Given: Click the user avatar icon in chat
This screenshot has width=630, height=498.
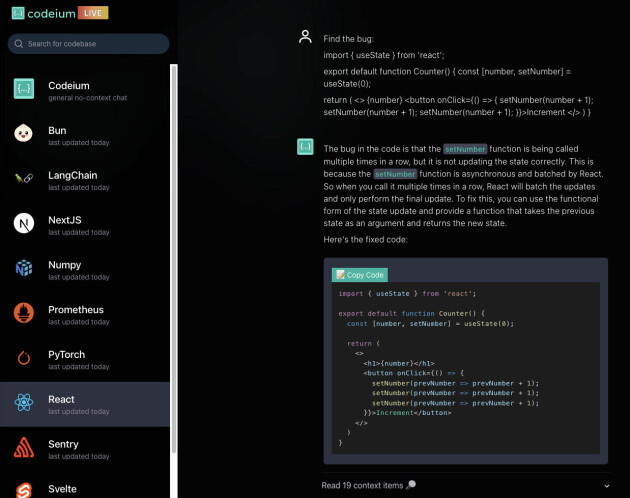Looking at the screenshot, I should (x=305, y=37).
